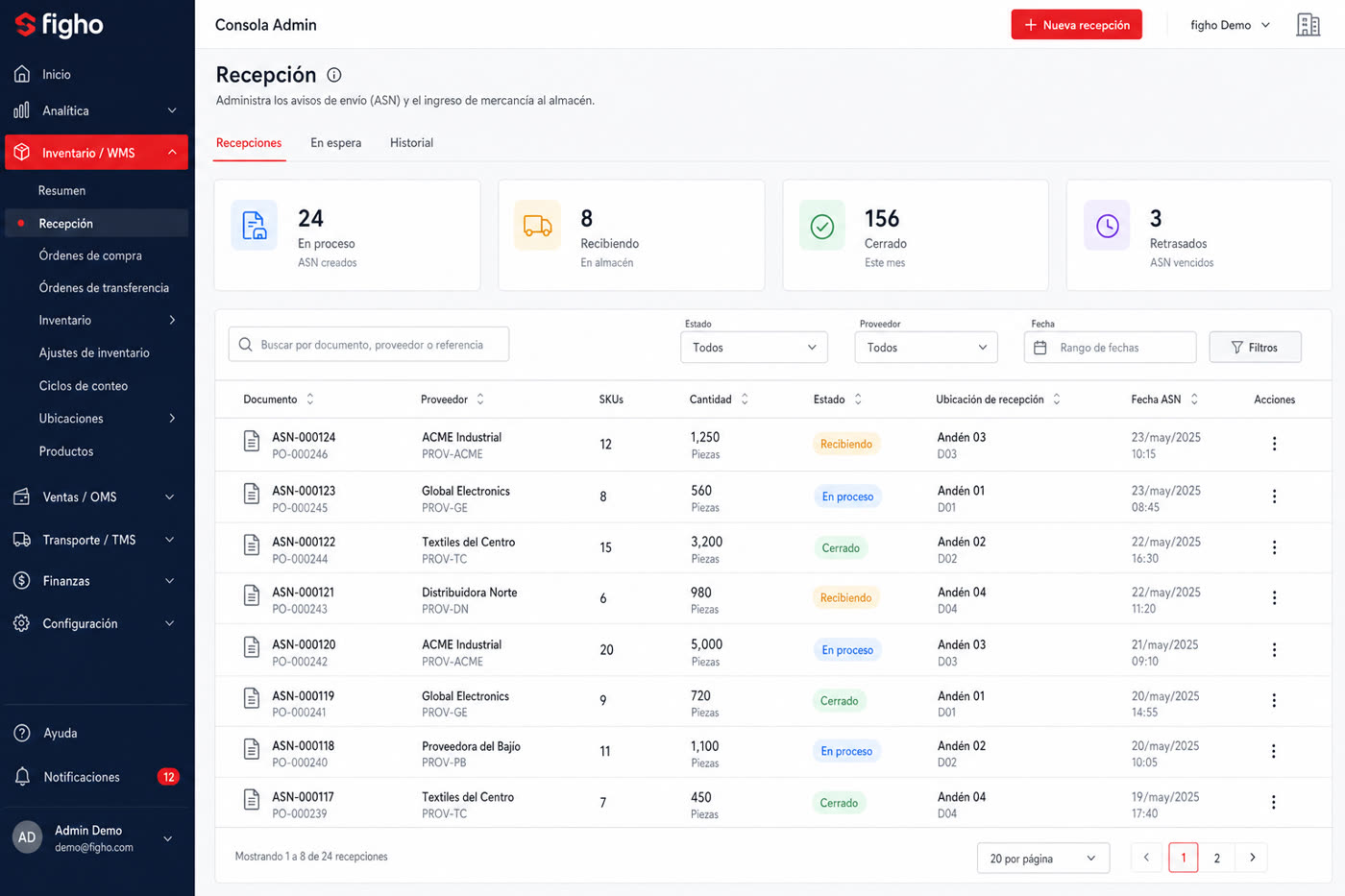
Task: Go to the previous page arrow
Action: [x=1146, y=858]
